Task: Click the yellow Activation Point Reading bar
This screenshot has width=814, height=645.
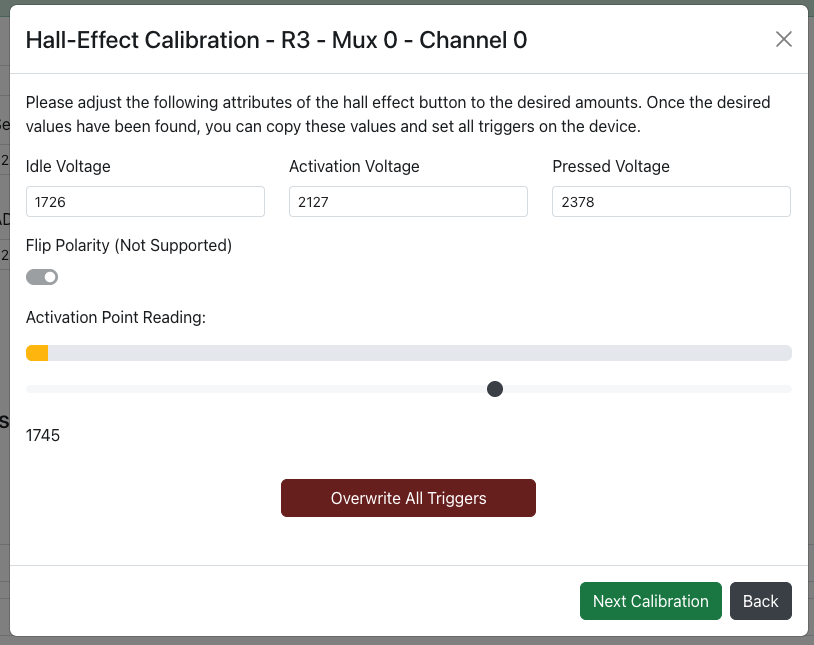Action: (x=37, y=352)
